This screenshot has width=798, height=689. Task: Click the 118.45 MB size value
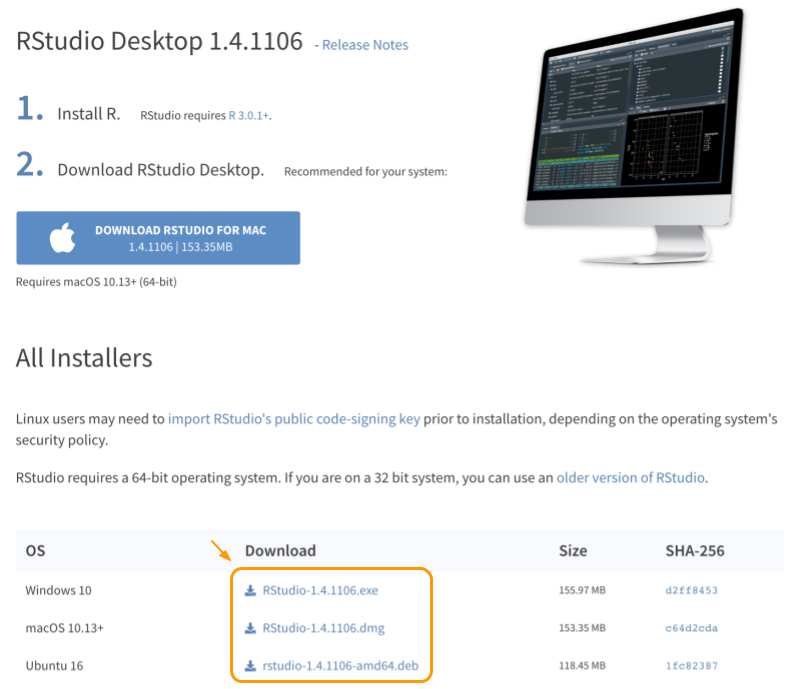[x=582, y=666]
